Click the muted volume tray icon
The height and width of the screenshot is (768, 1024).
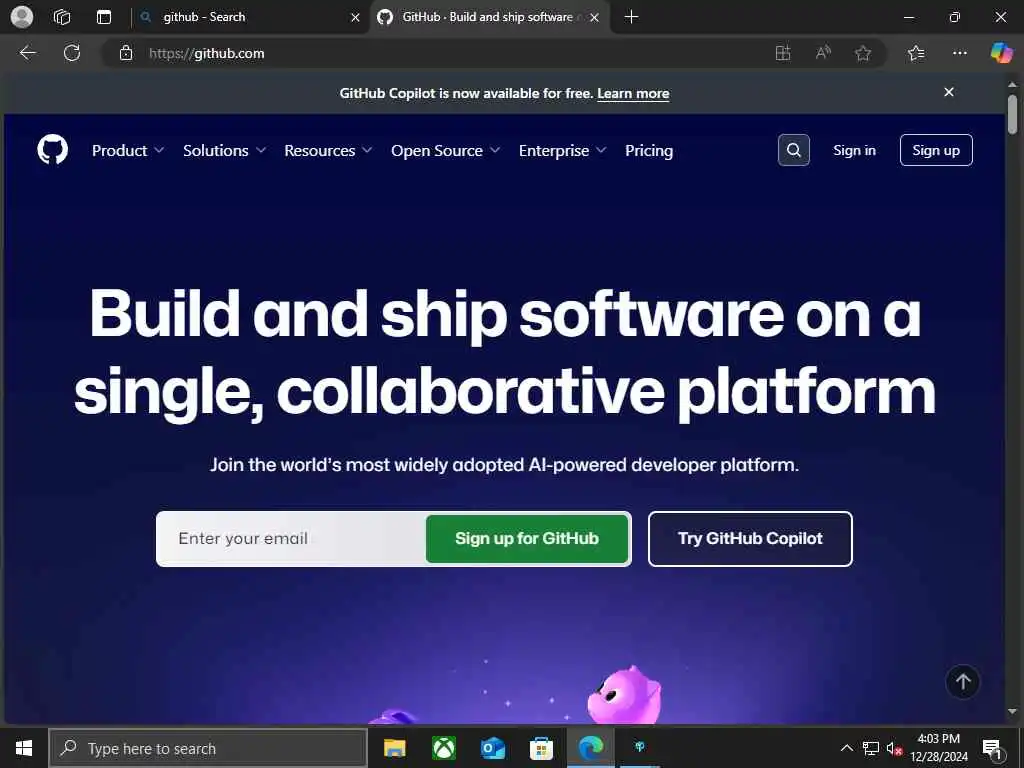(x=894, y=748)
